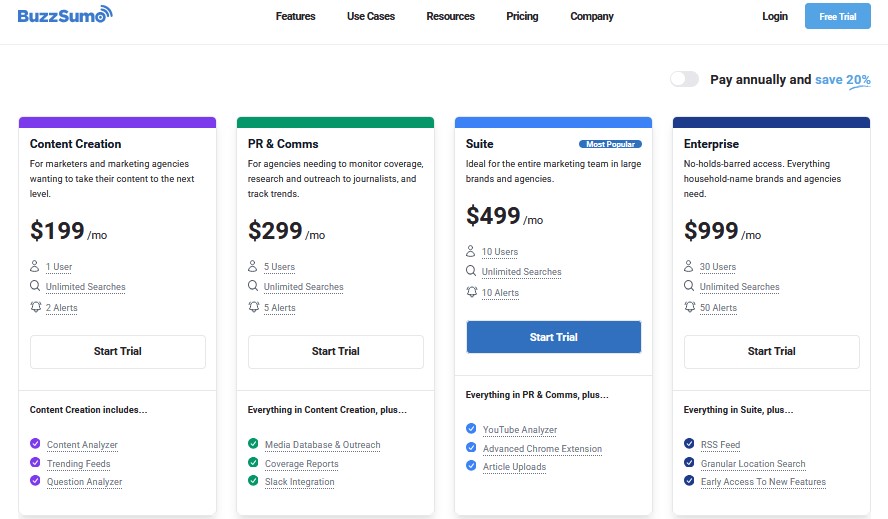Toggle the Pay annually switch
Image resolution: width=888 pixels, height=519 pixels.
tap(684, 79)
